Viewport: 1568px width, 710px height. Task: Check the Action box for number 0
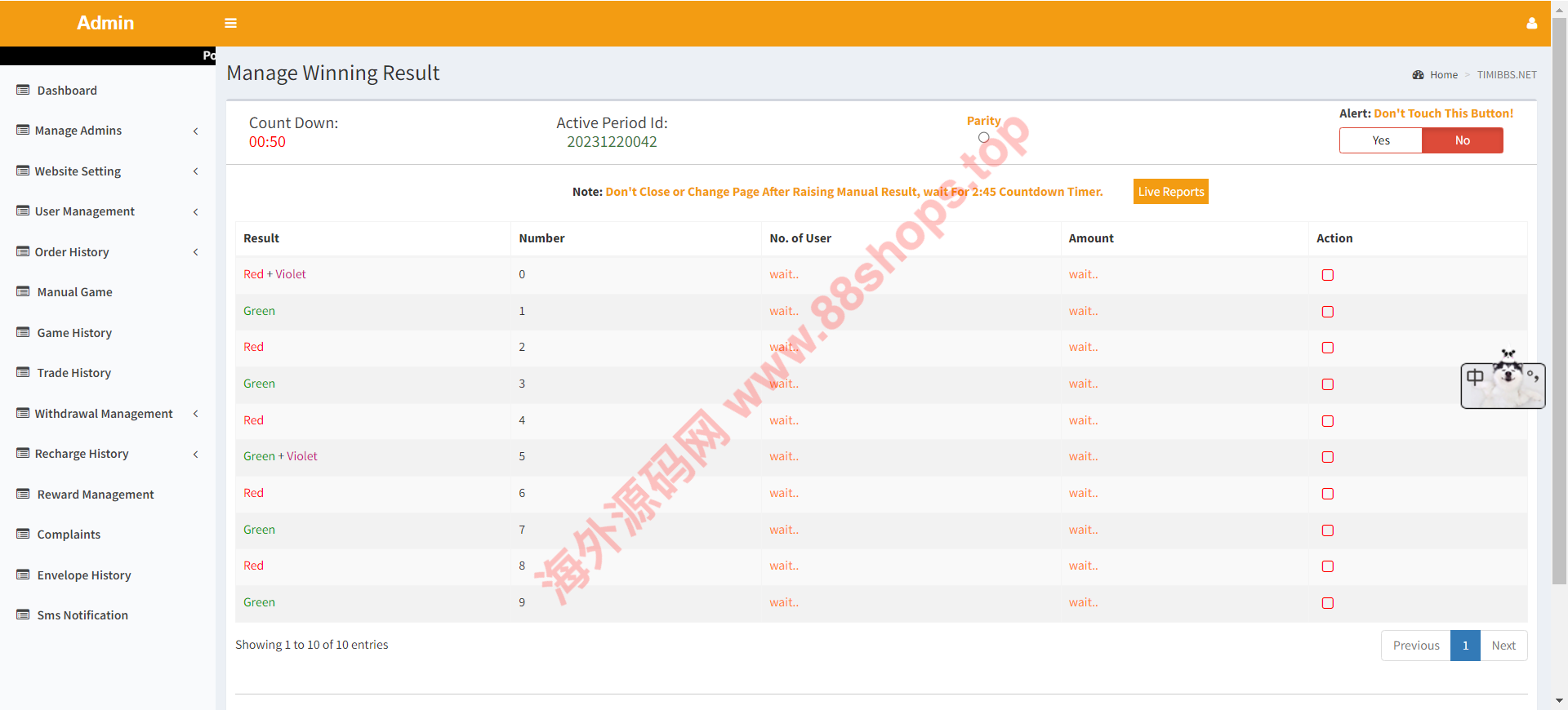(1327, 275)
